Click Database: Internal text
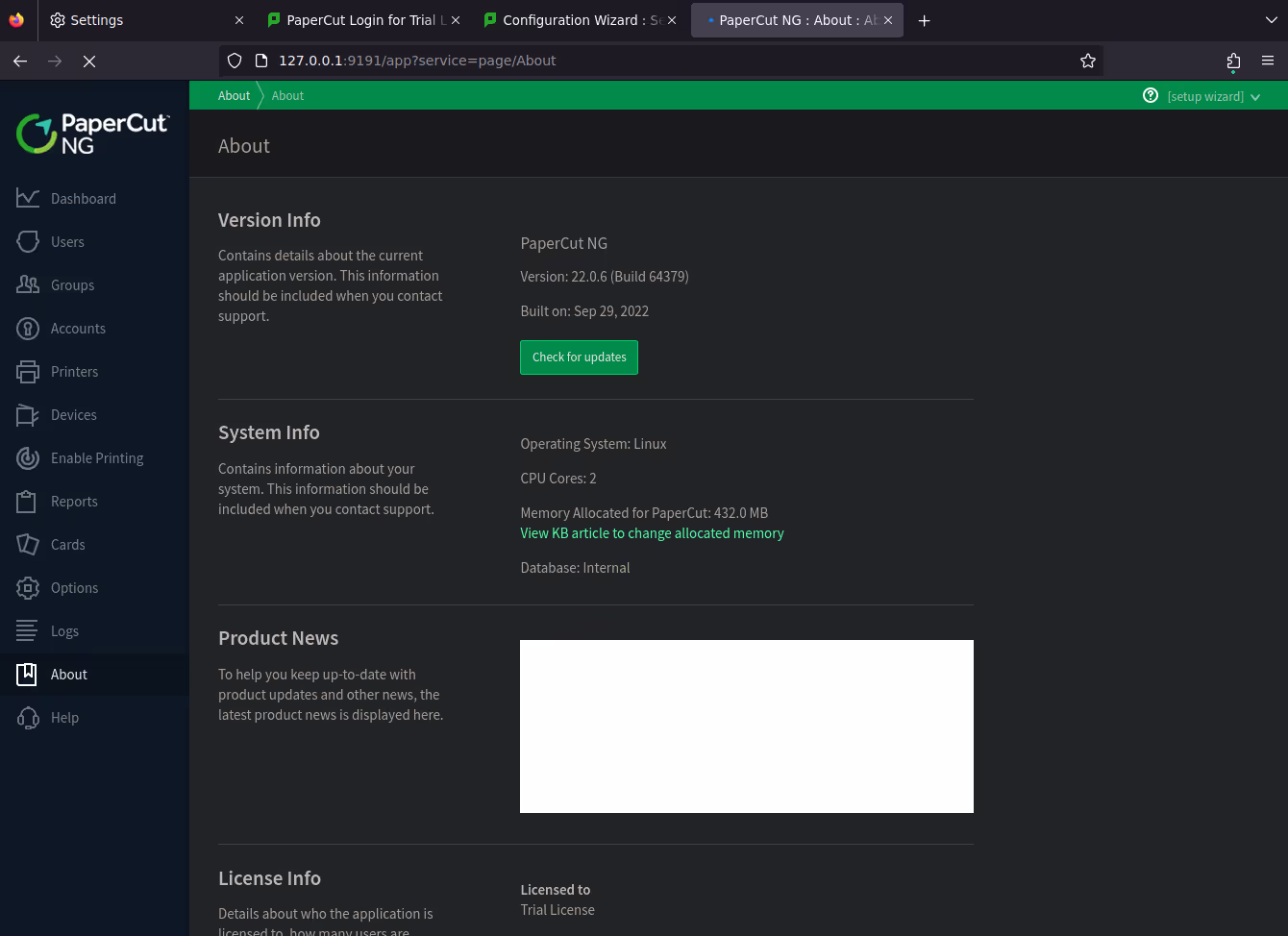 pos(575,568)
